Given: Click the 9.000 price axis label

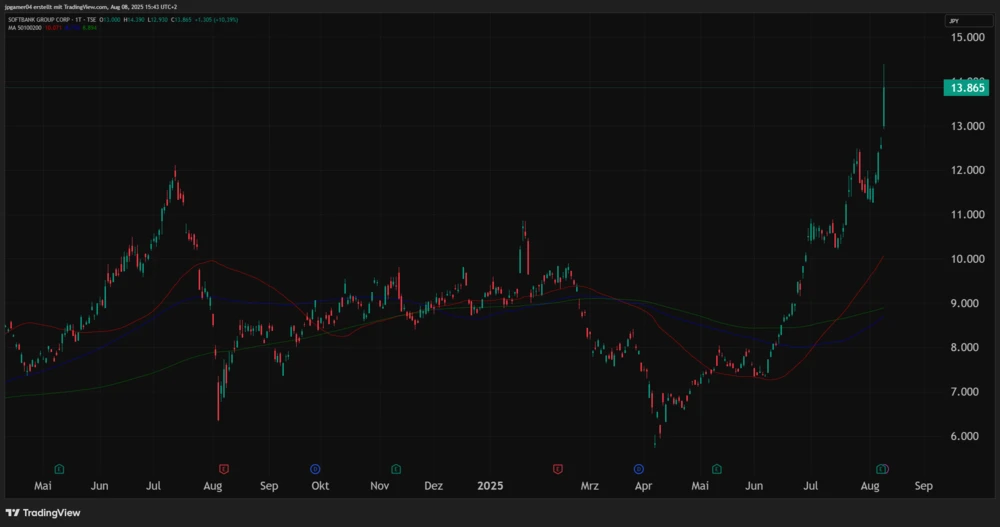Looking at the screenshot, I should 967,304.
